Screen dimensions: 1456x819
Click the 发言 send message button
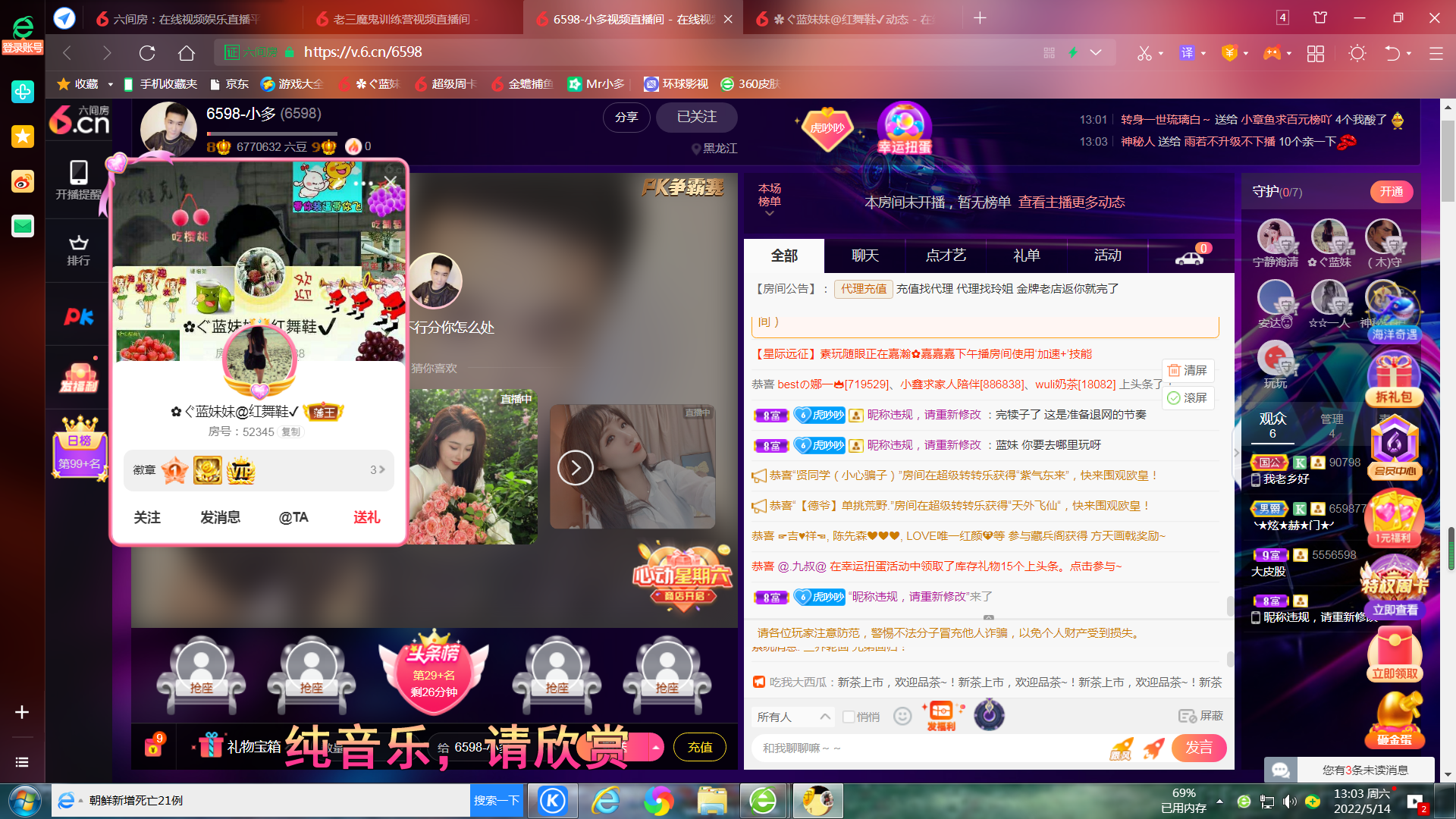1199,748
